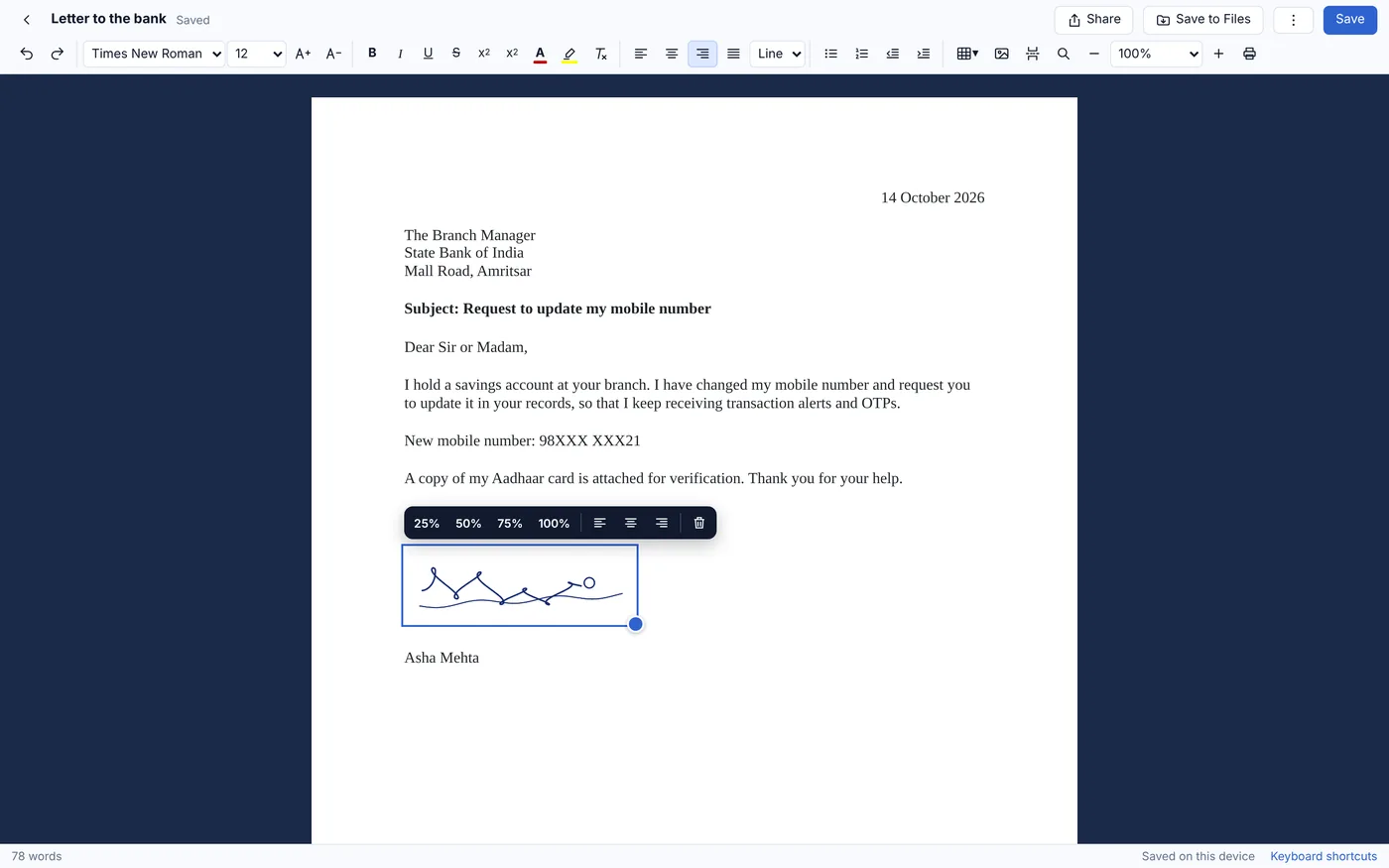Viewport: 1389px width, 868px height.
Task: Set image width to 50%
Action: (468, 523)
